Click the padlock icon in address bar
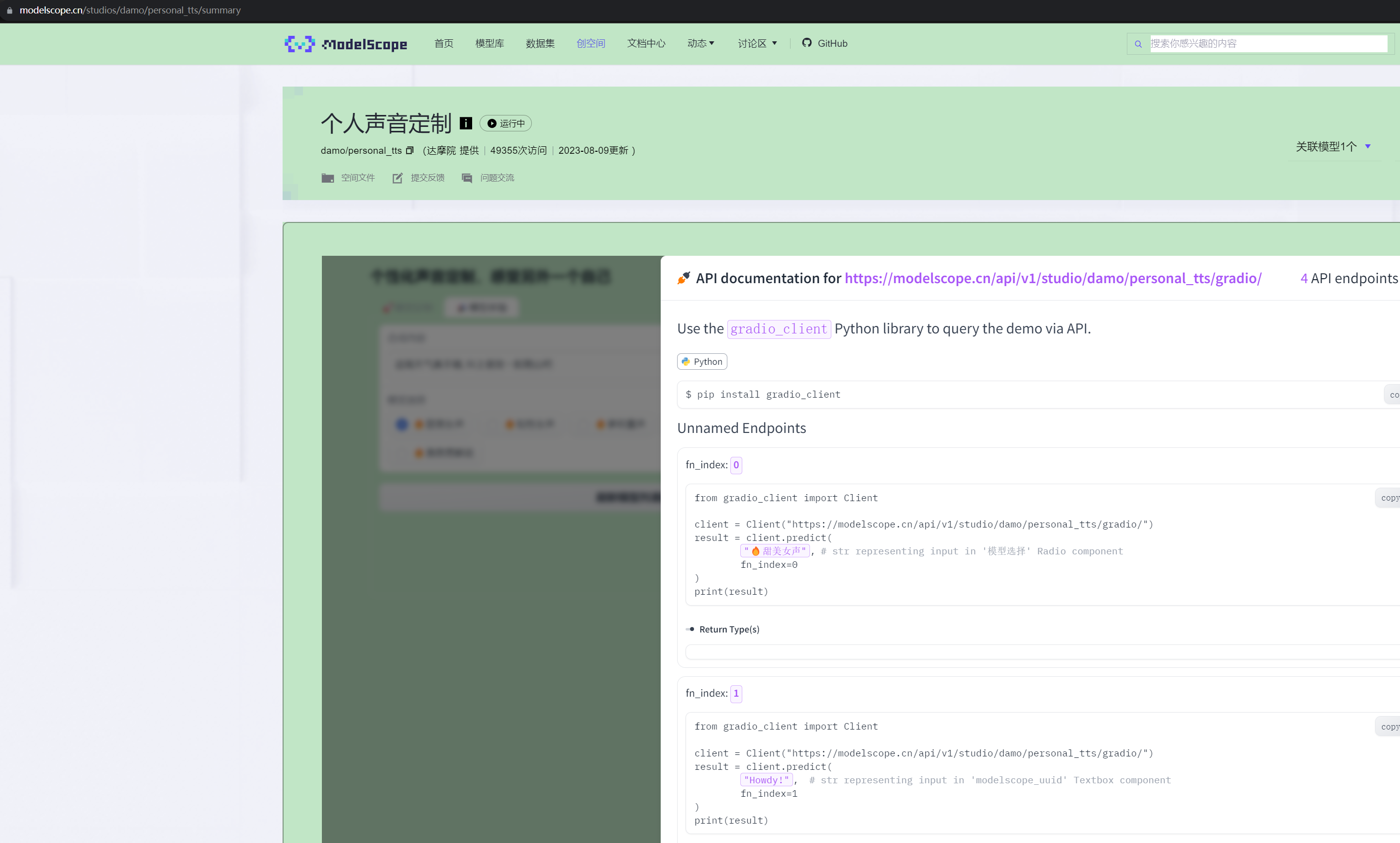This screenshot has width=1400, height=843. [9, 10]
